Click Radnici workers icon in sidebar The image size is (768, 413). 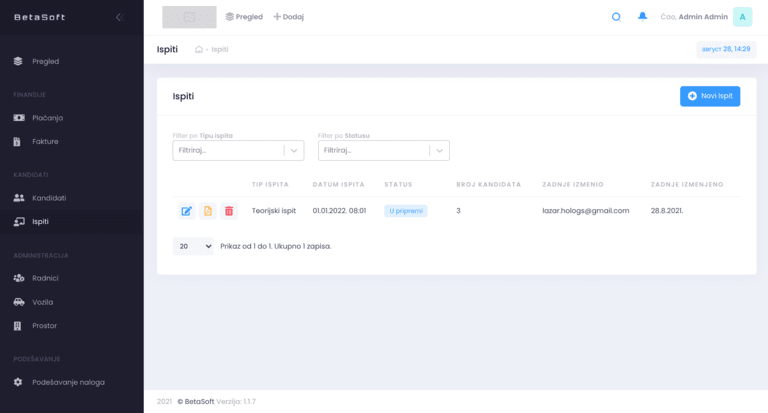pos(19,278)
